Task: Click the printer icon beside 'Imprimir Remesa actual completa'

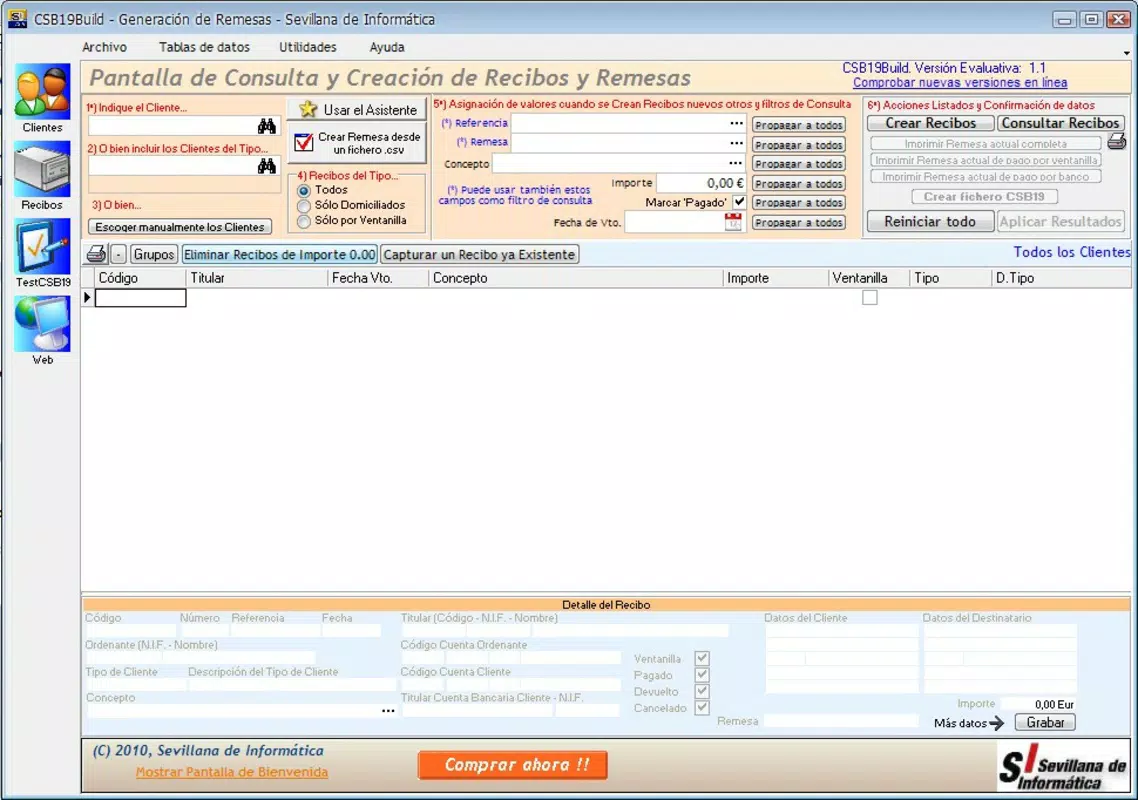Action: (1116, 142)
